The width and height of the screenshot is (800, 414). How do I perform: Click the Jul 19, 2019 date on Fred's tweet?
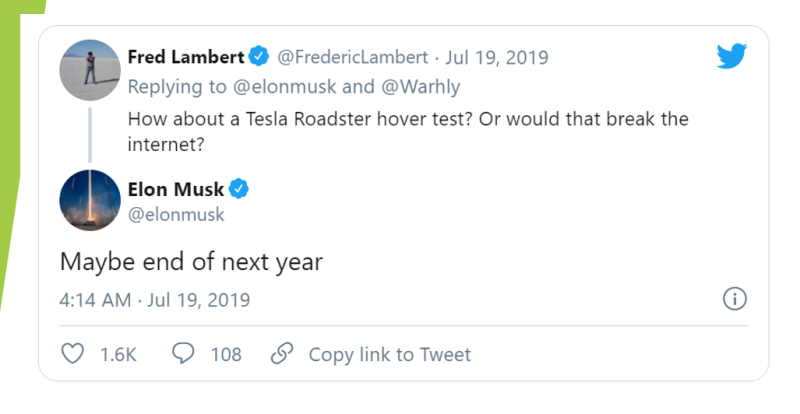(496, 57)
